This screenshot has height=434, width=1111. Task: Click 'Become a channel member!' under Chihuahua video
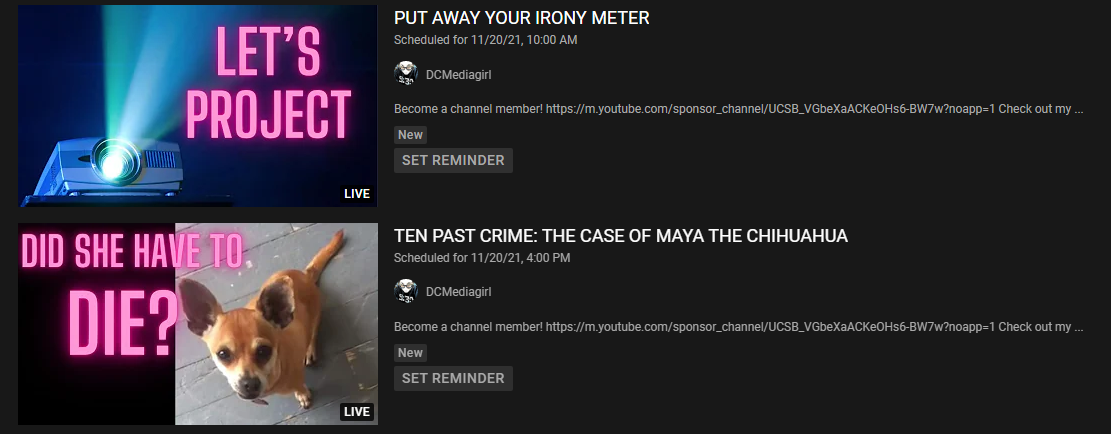468,328
